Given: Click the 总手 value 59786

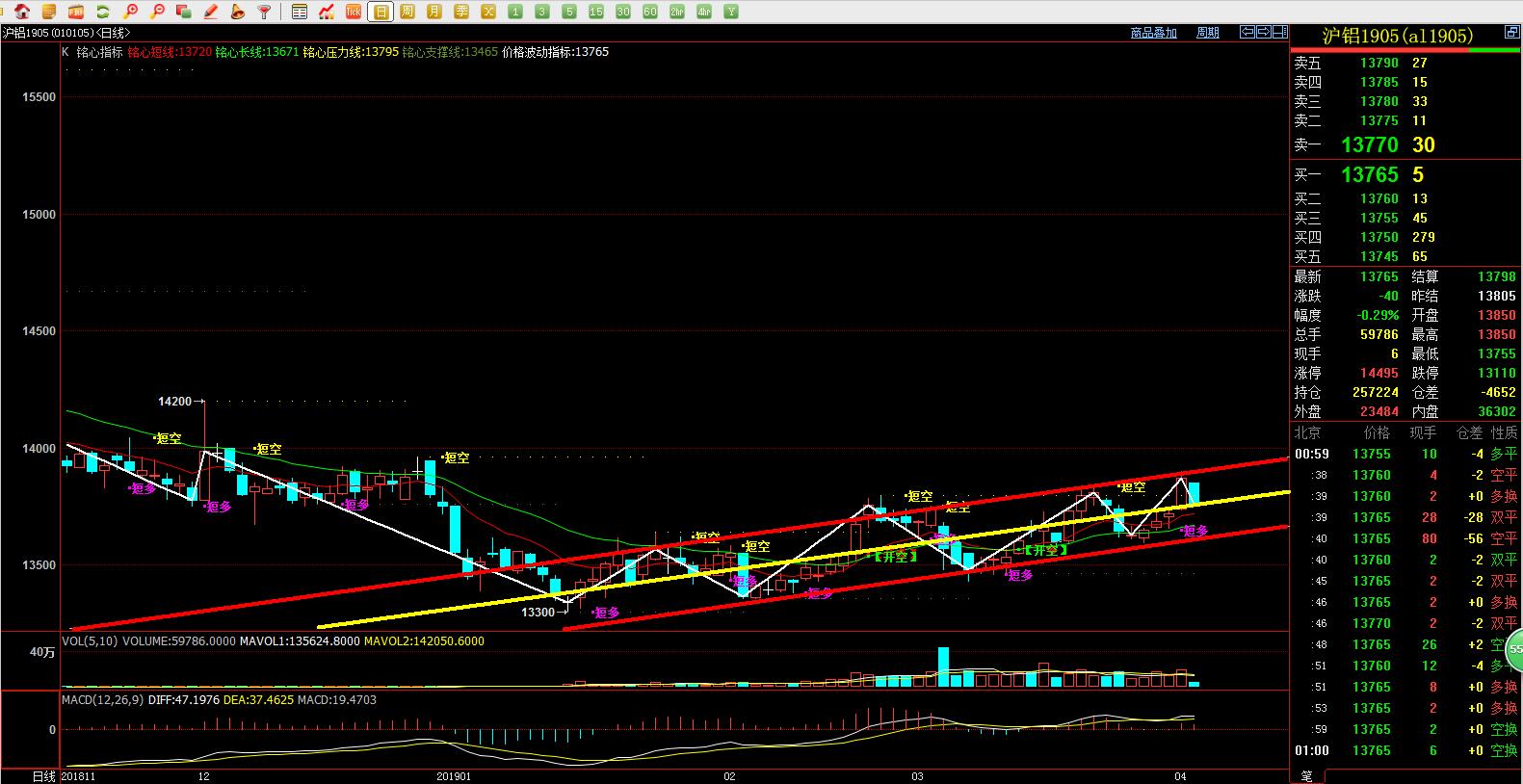Looking at the screenshot, I should (x=1379, y=334).
